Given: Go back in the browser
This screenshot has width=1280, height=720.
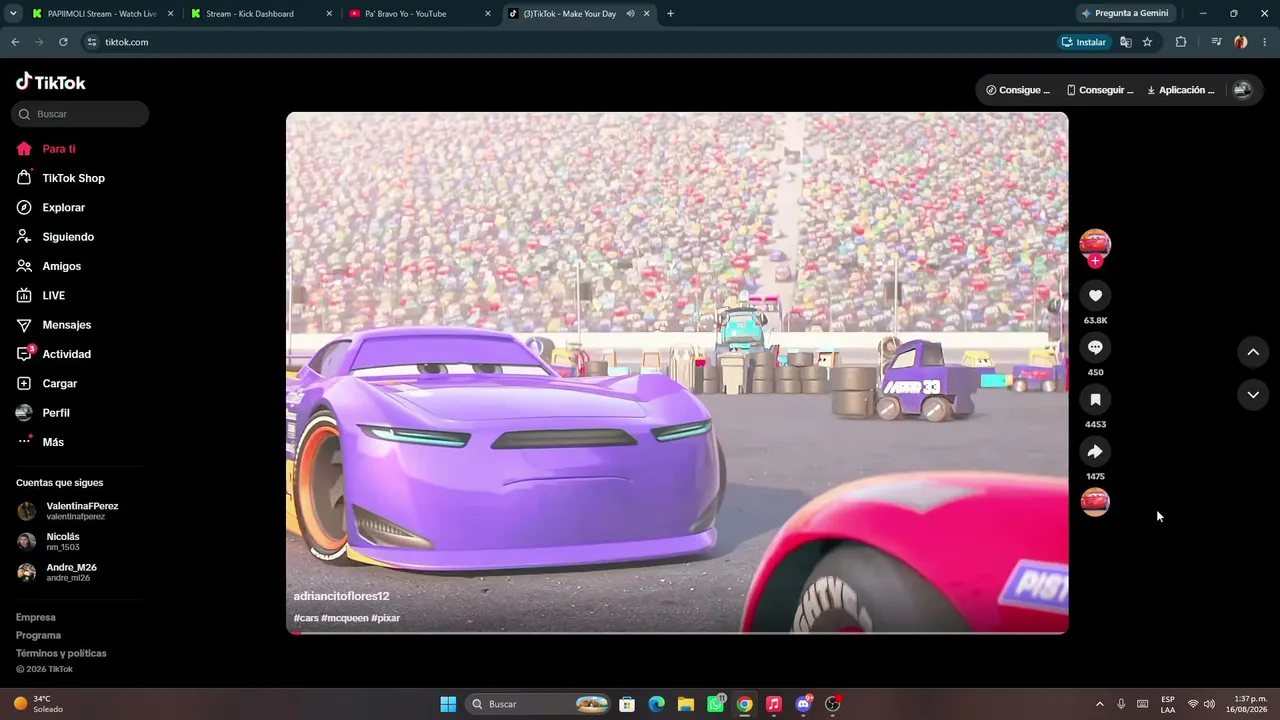Looking at the screenshot, I should point(15,42).
